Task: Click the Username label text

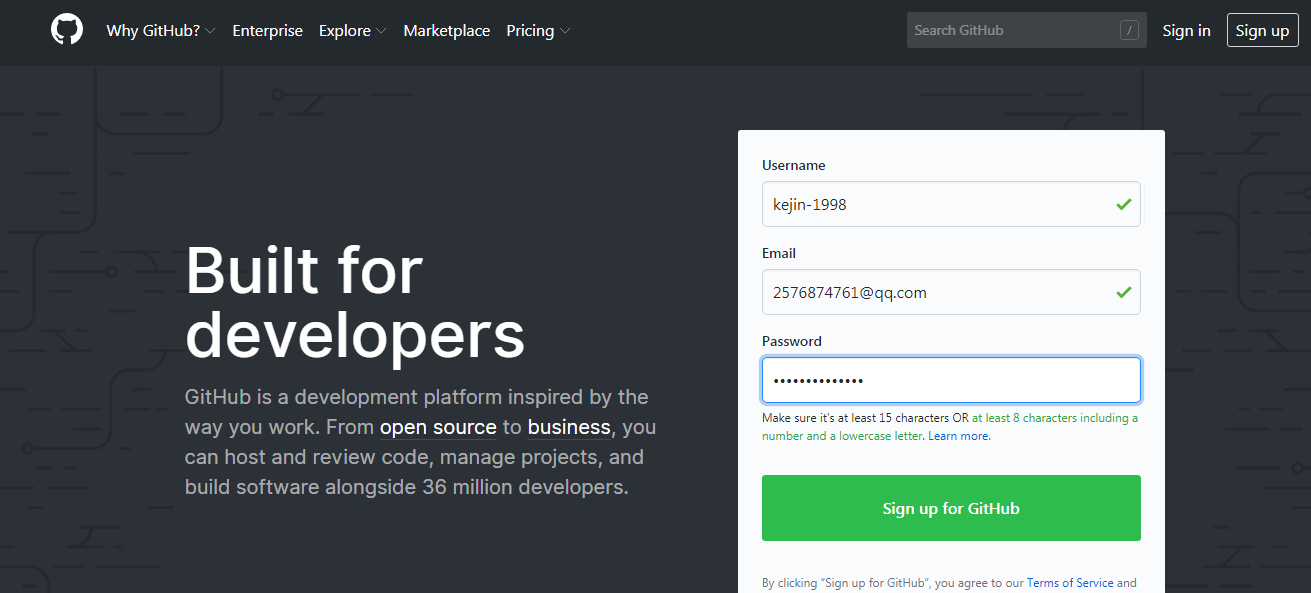Action: point(793,165)
